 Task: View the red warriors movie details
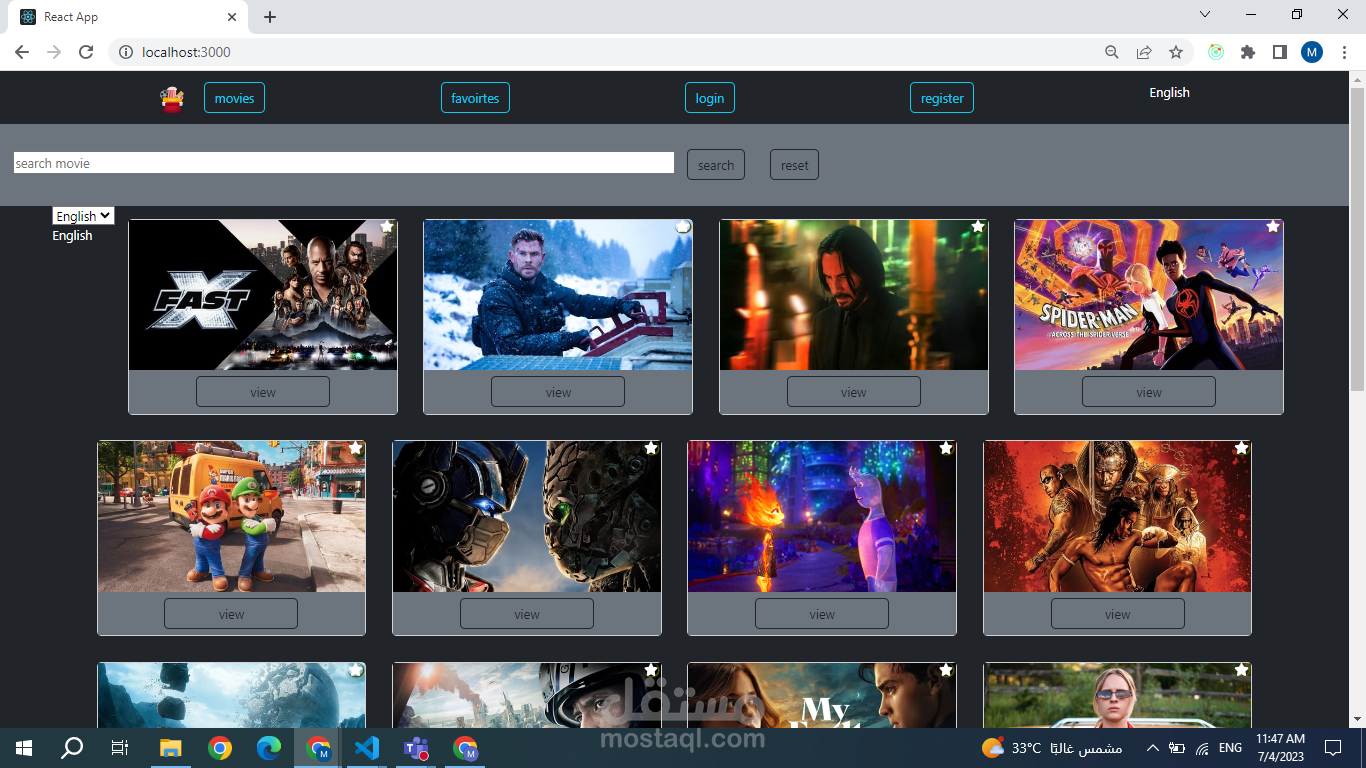[x=1118, y=614]
